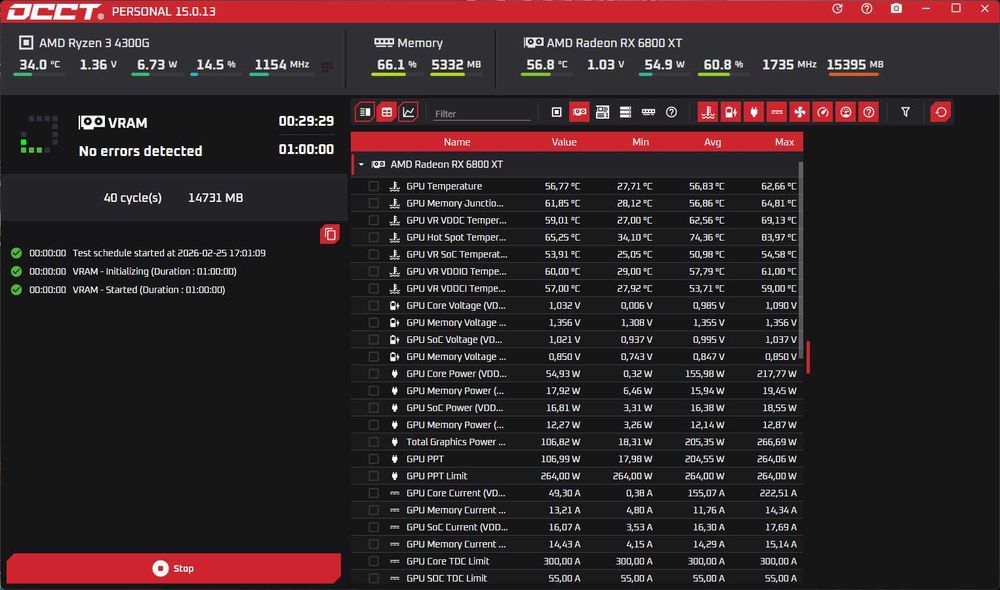Click the elapsed time 00:29:29
The height and width of the screenshot is (590, 1000).
pos(306,121)
